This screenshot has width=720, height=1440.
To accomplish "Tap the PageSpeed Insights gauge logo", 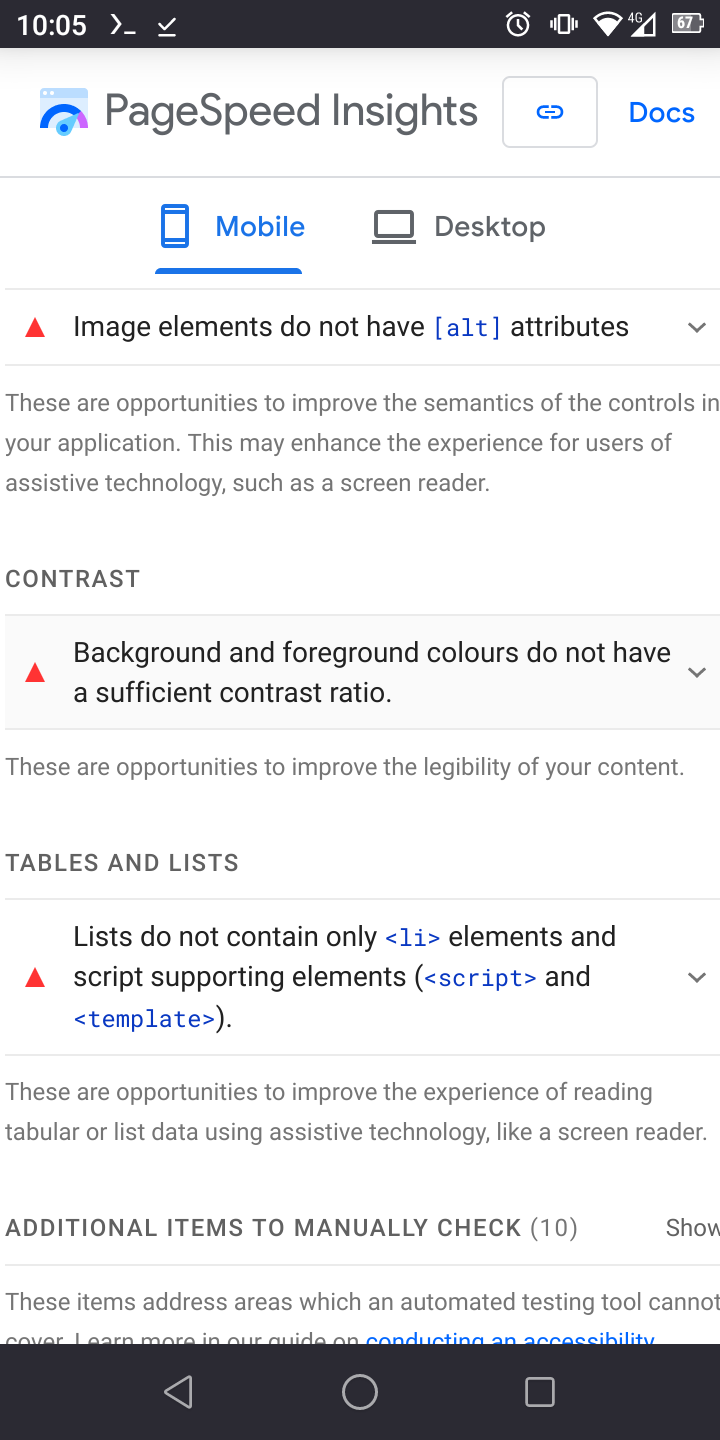I will [x=64, y=112].
